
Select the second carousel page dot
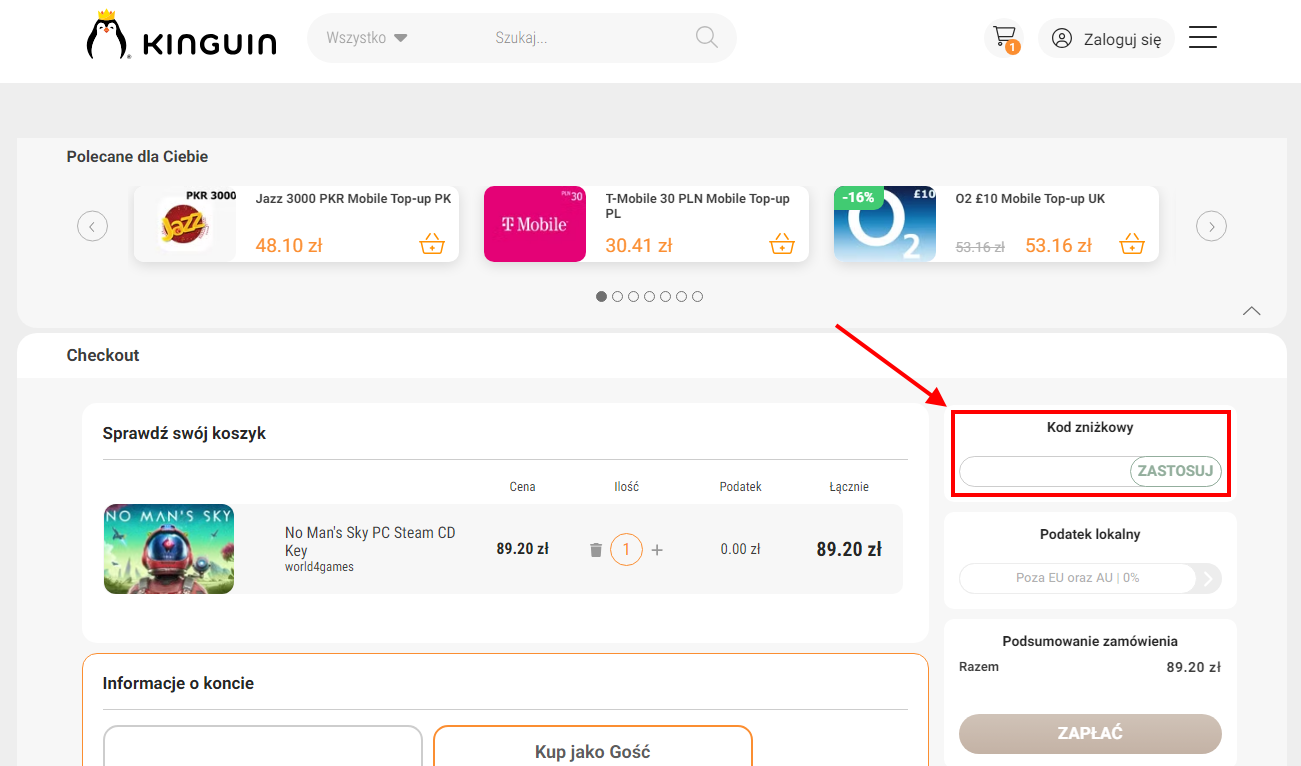617,297
